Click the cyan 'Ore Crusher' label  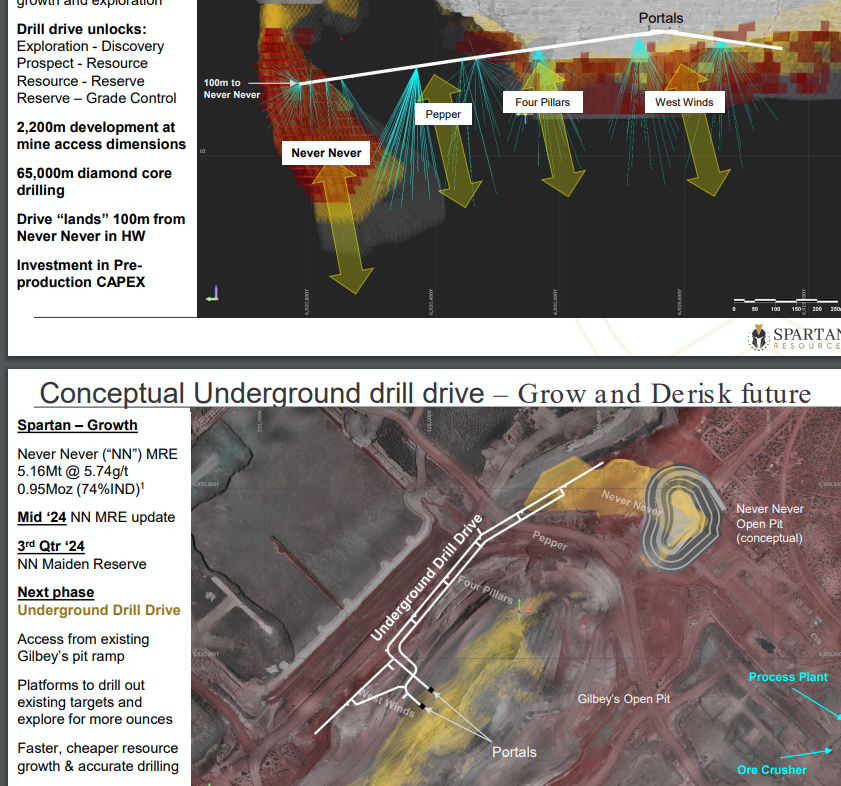tap(772, 770)
